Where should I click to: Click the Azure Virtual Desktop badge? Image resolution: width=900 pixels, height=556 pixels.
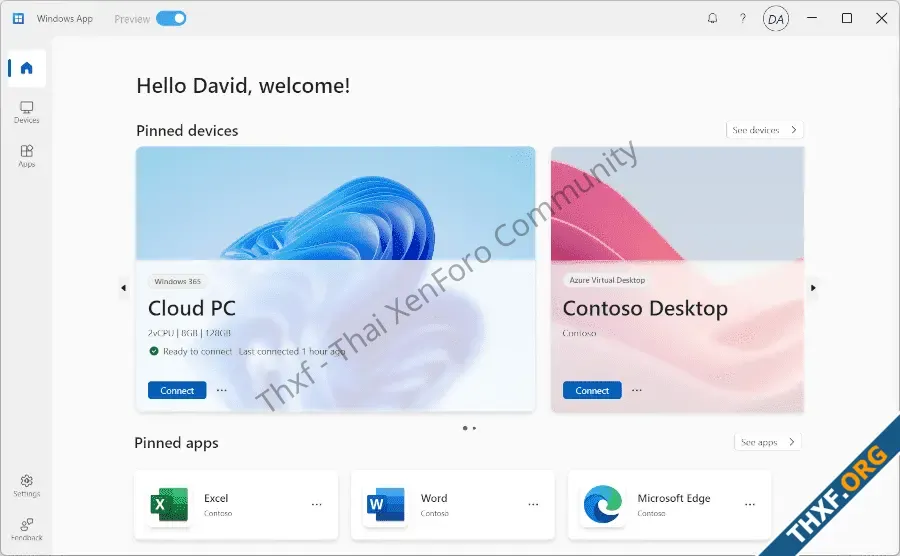(607, 280)
